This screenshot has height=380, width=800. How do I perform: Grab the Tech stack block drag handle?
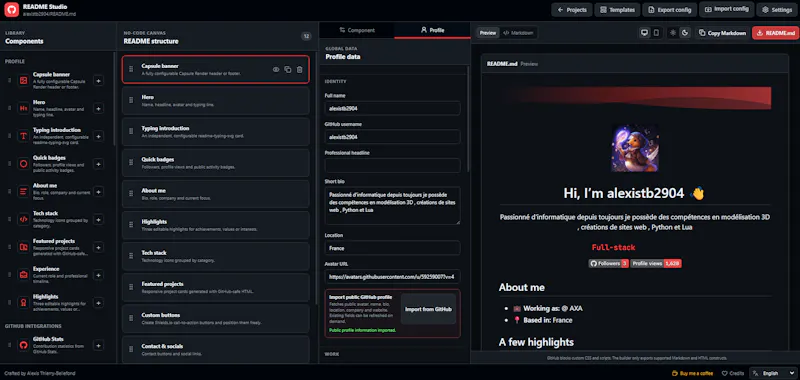click(131, 256)
